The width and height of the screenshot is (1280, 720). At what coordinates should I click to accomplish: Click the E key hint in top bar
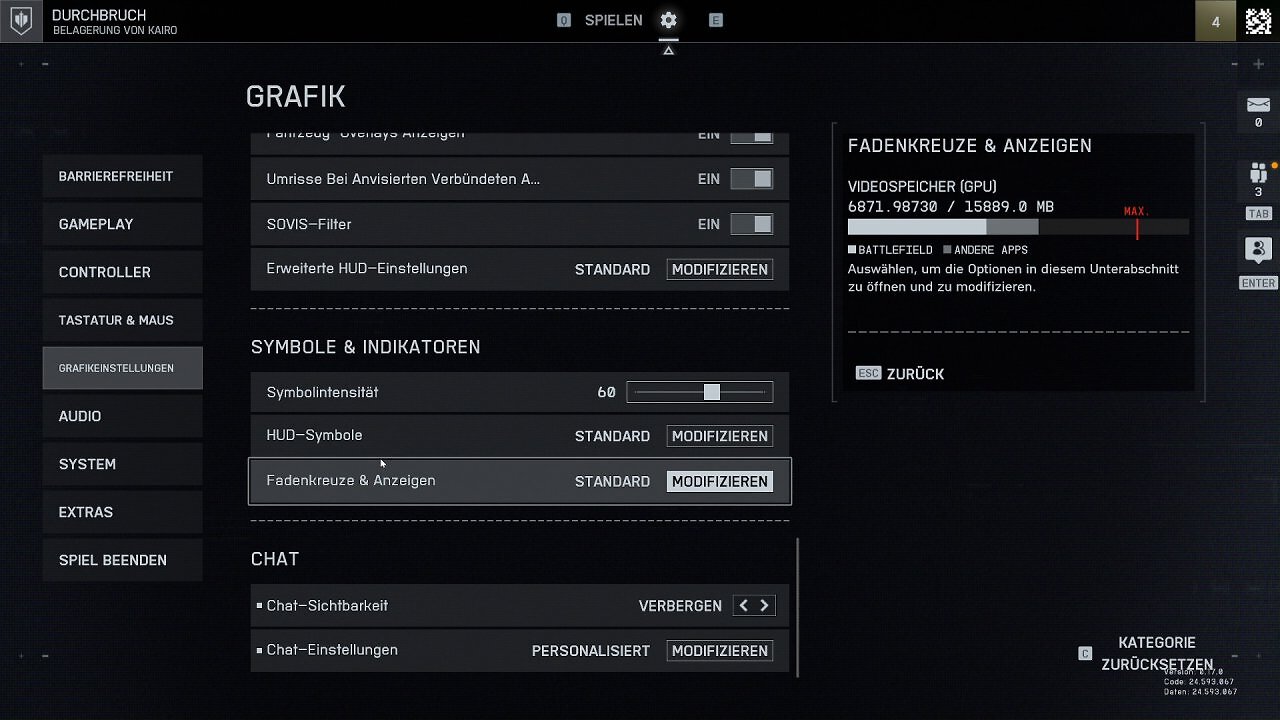[716, 20]
